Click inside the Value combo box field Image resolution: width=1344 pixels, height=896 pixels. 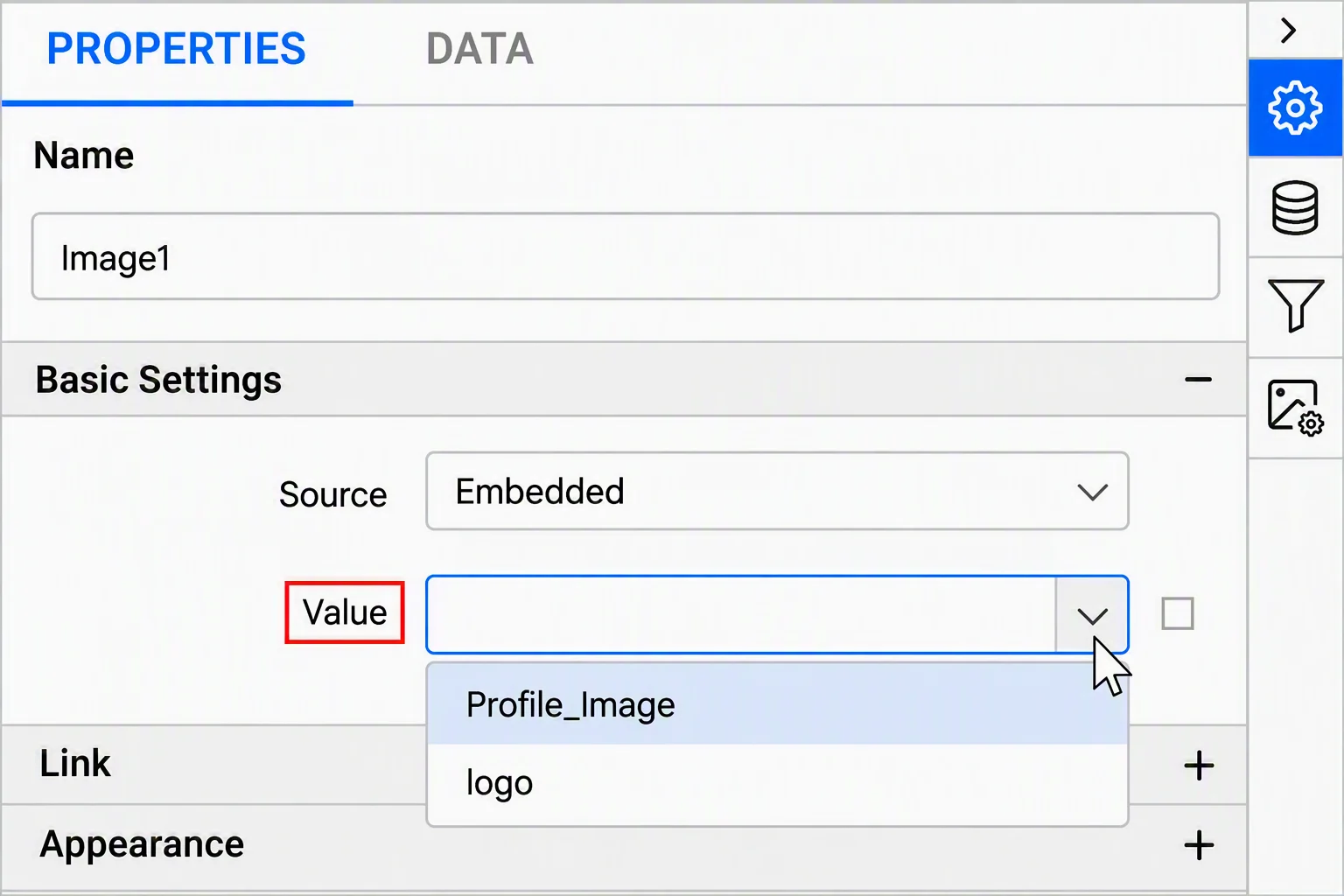tap(741, 614)
